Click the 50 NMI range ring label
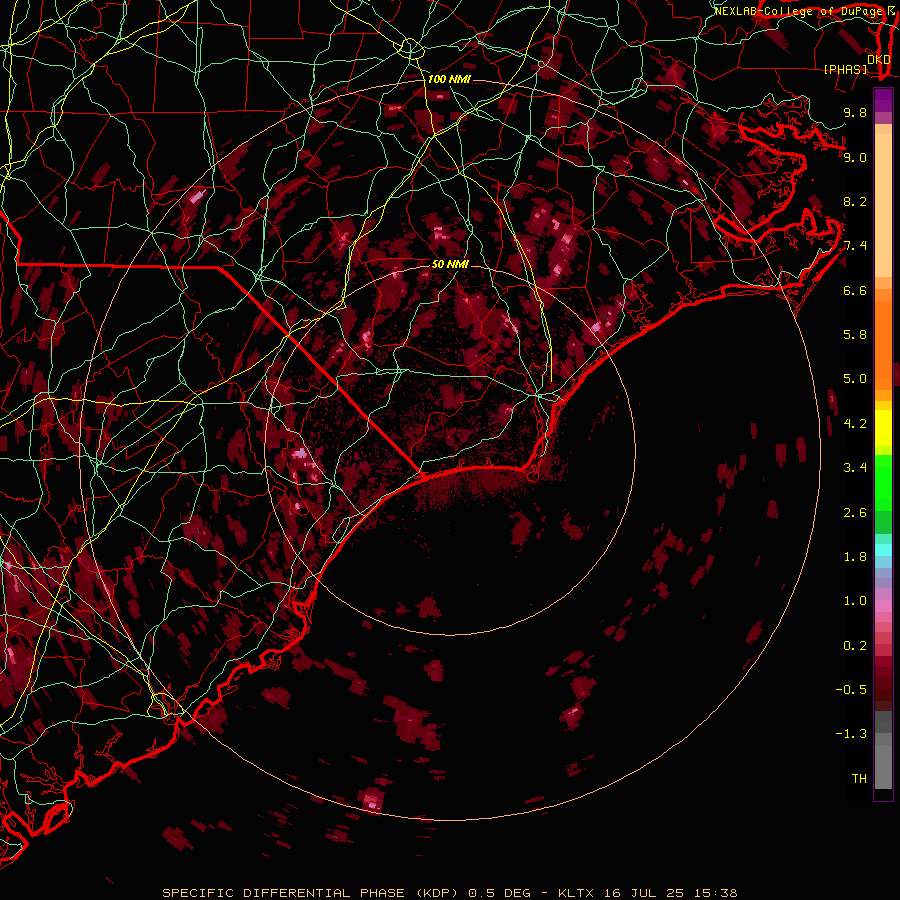900x900 pixels. [x=450, y=264]
